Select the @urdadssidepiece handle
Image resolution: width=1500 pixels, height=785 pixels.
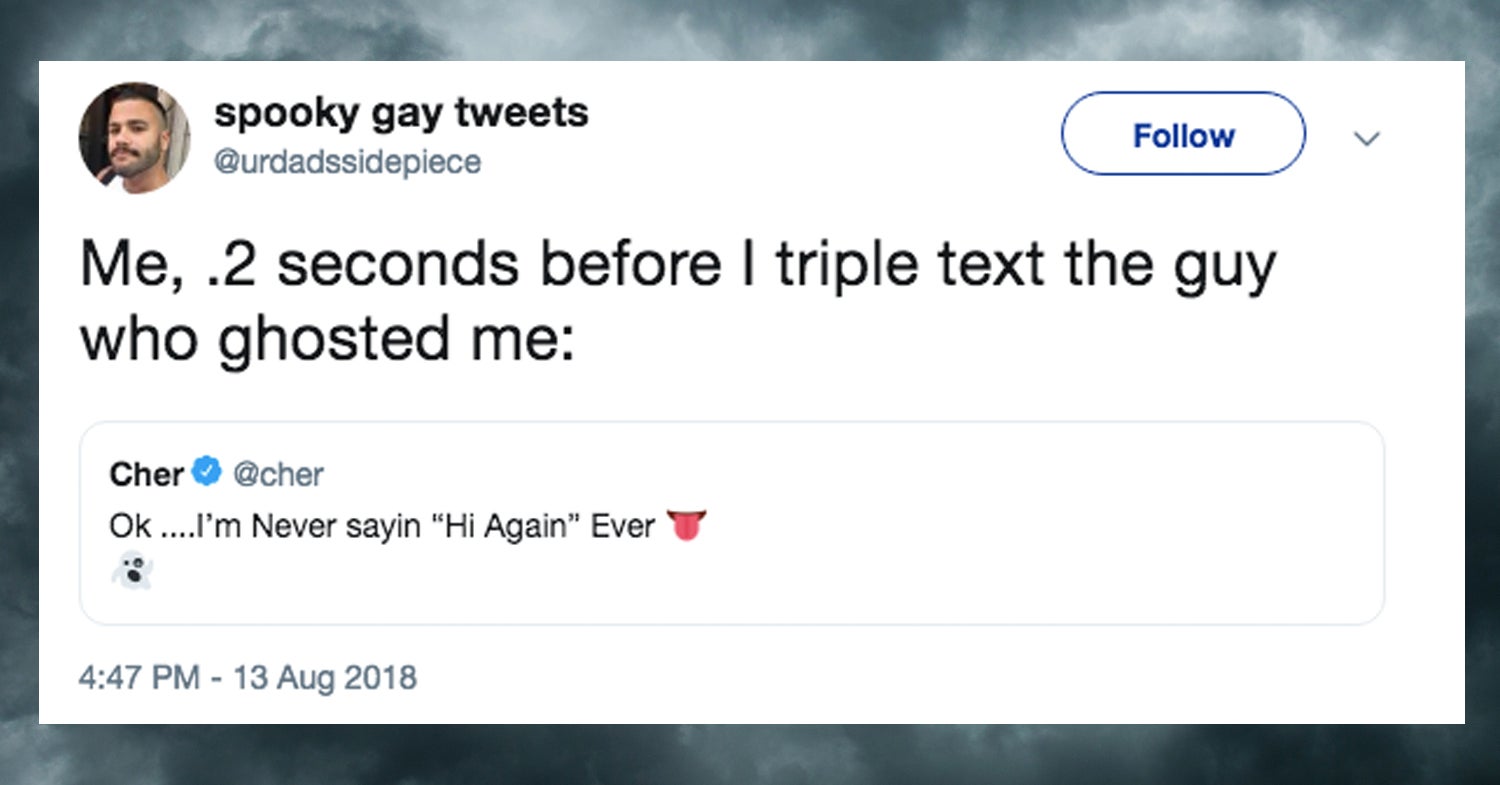(x=349, y=159)
